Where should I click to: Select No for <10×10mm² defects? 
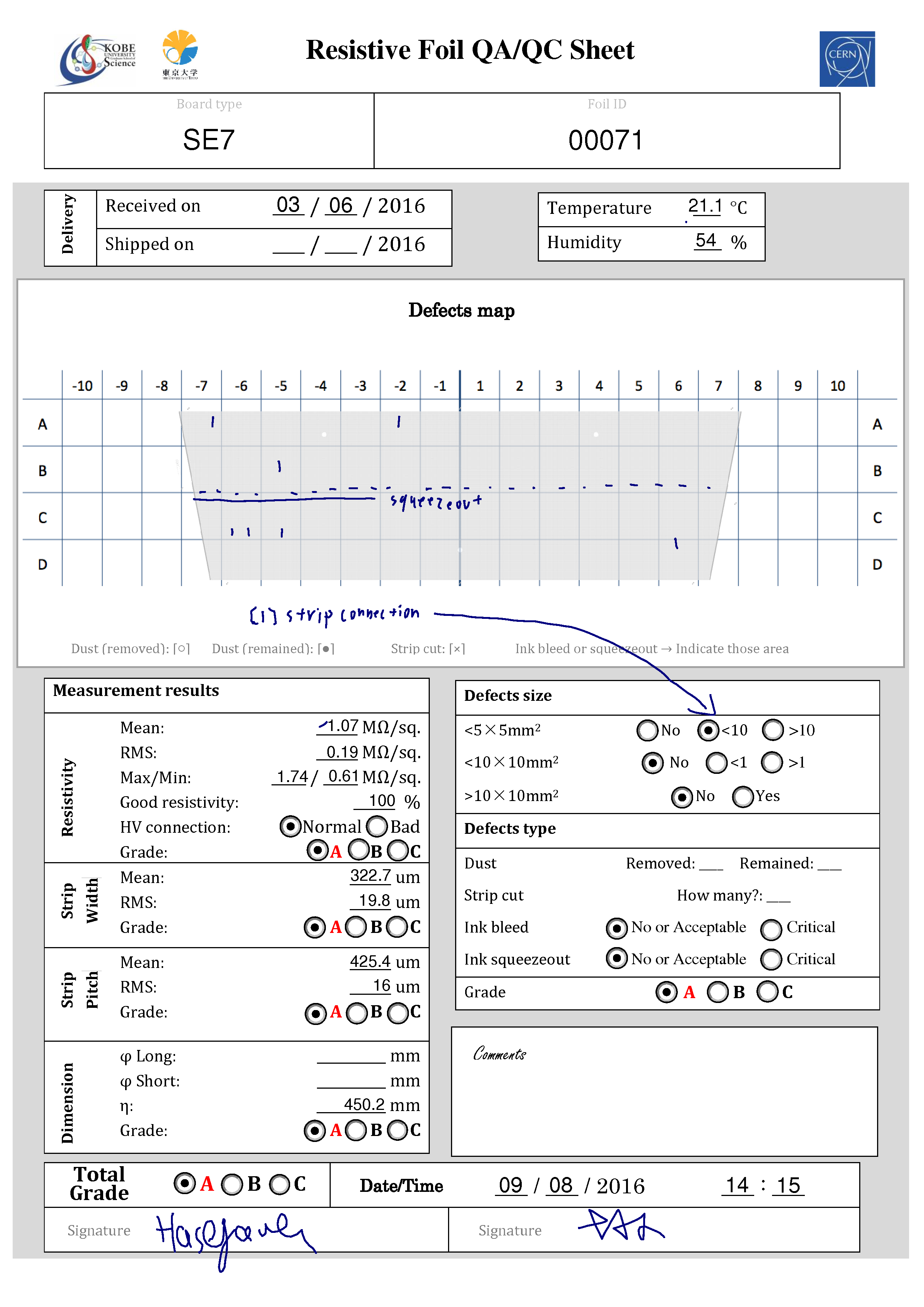pyautogui.click(x=652, y=763)
